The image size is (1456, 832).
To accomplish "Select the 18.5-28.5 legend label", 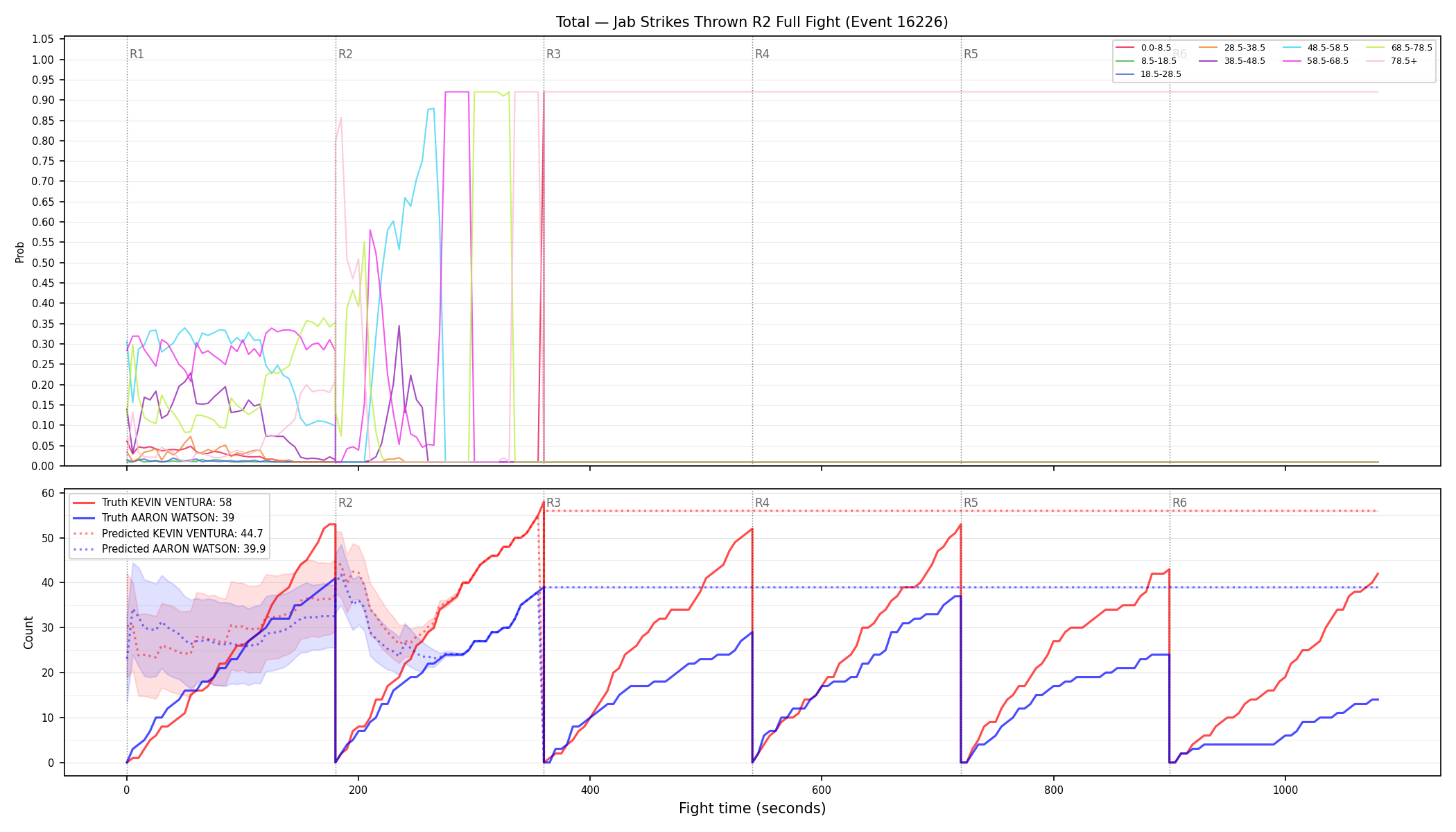I will click(1161, 74).
